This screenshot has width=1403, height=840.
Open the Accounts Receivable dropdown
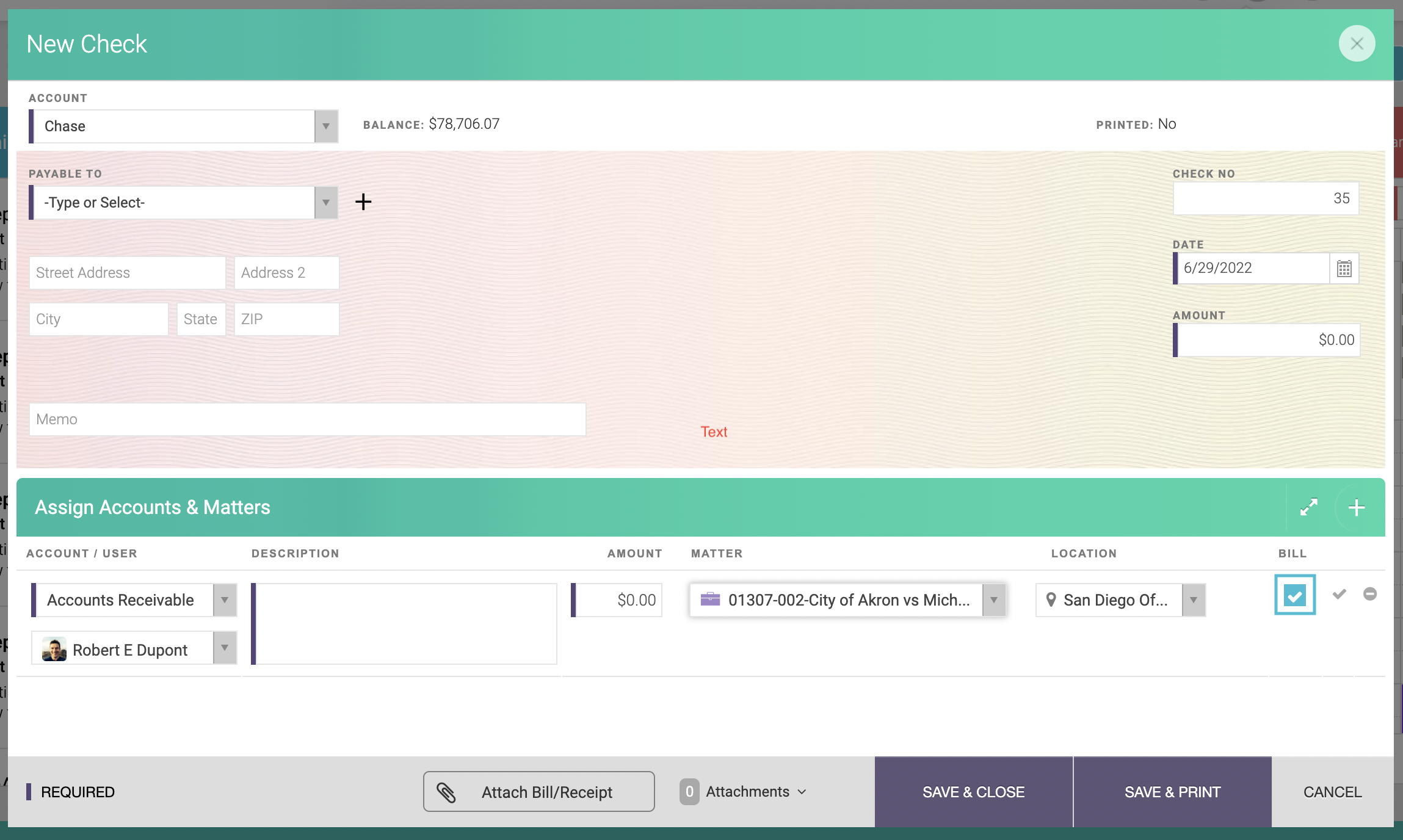(225, 600)
